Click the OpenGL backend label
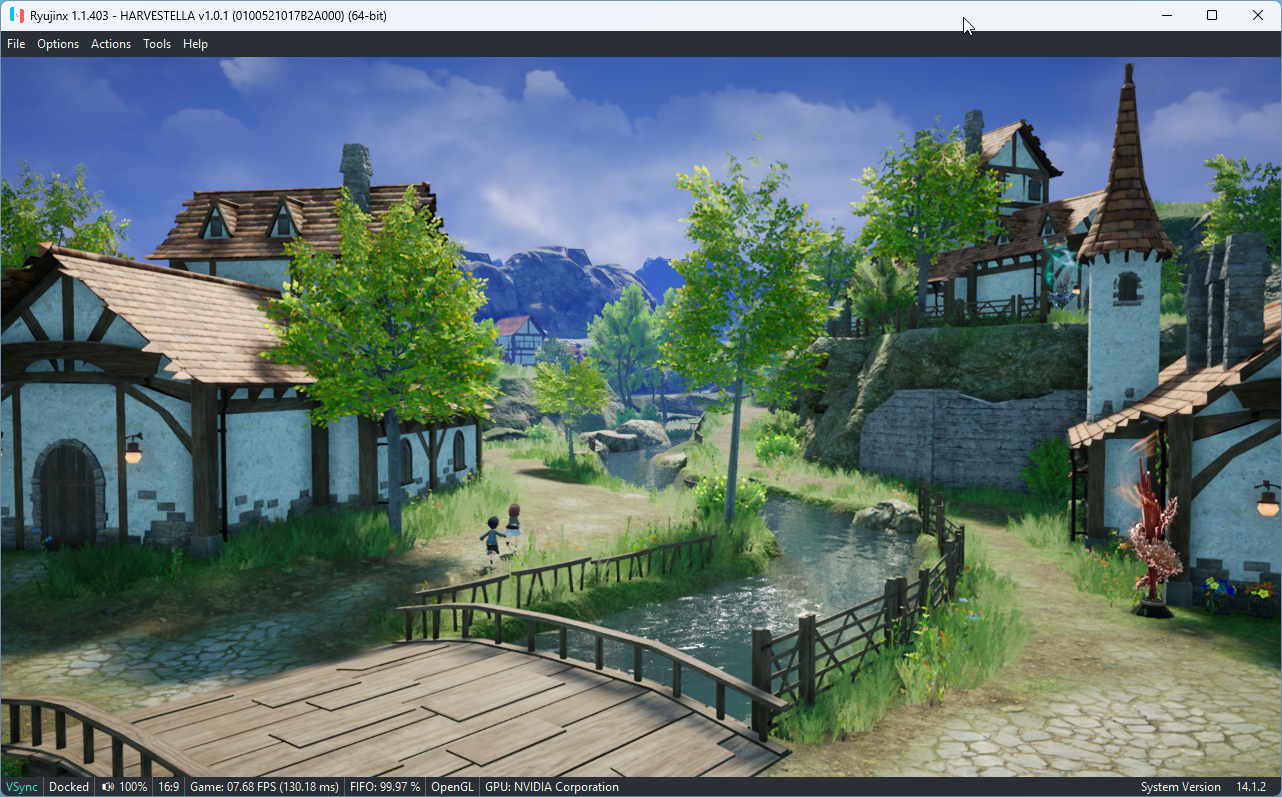1282x797 pixels. [451, 787]
